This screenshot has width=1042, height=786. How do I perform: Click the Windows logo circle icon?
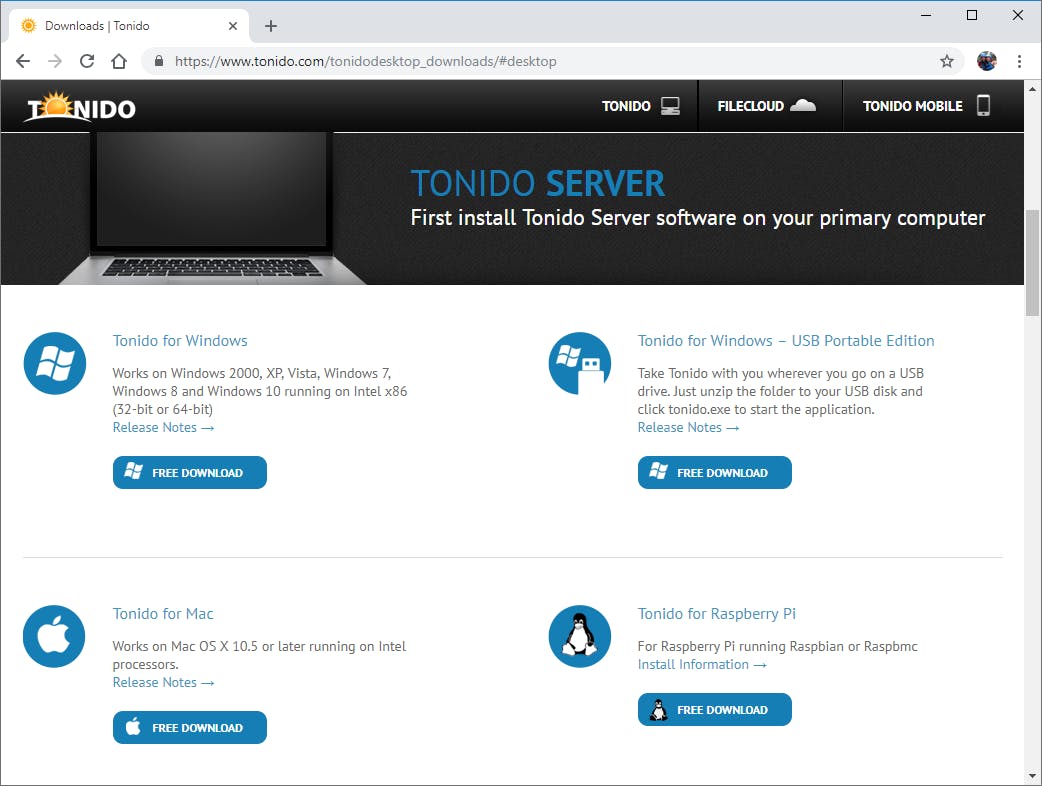pos(54,363)
